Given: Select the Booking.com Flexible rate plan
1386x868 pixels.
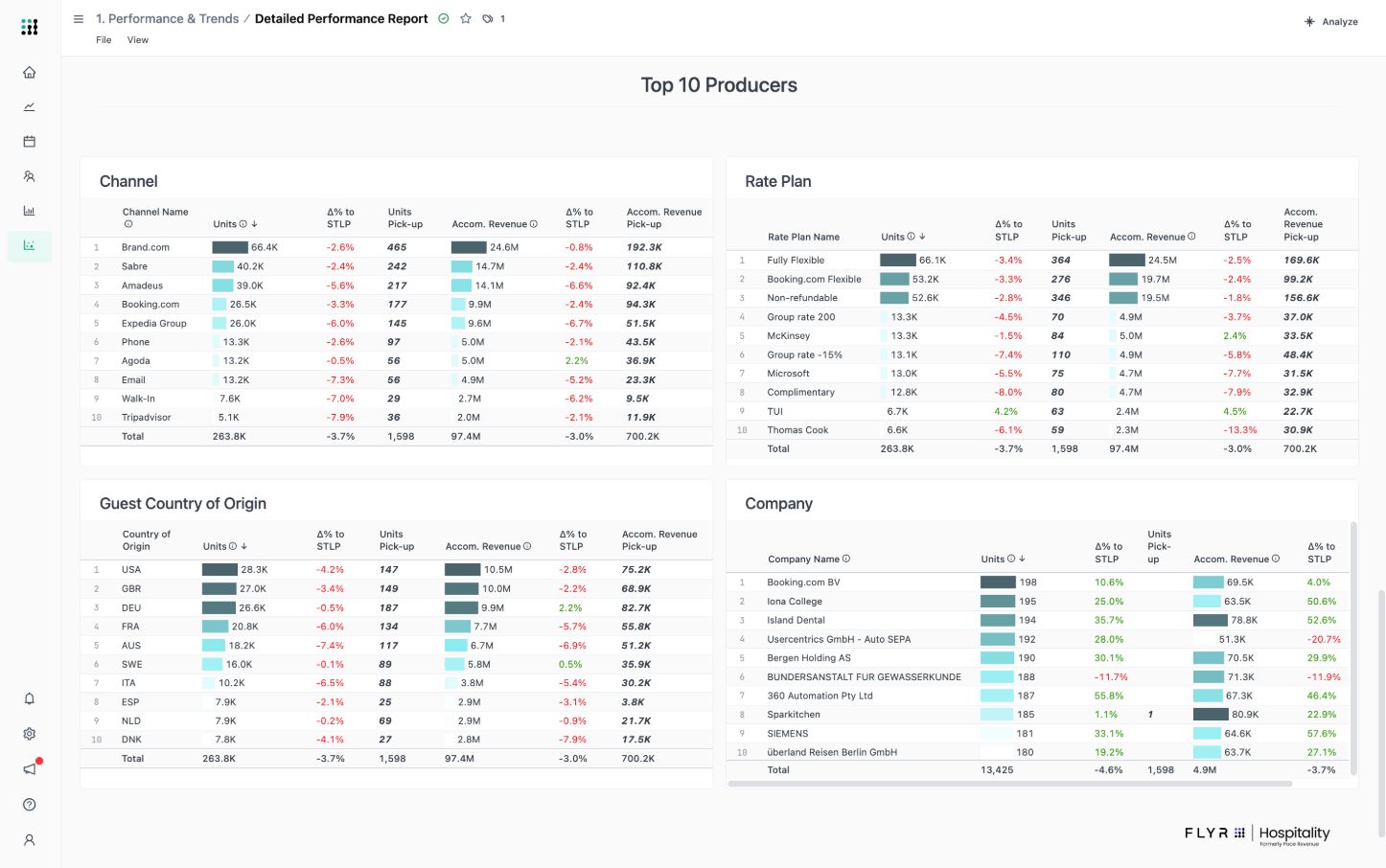Looking at the screenshot, I should [x=1042, y=280].
